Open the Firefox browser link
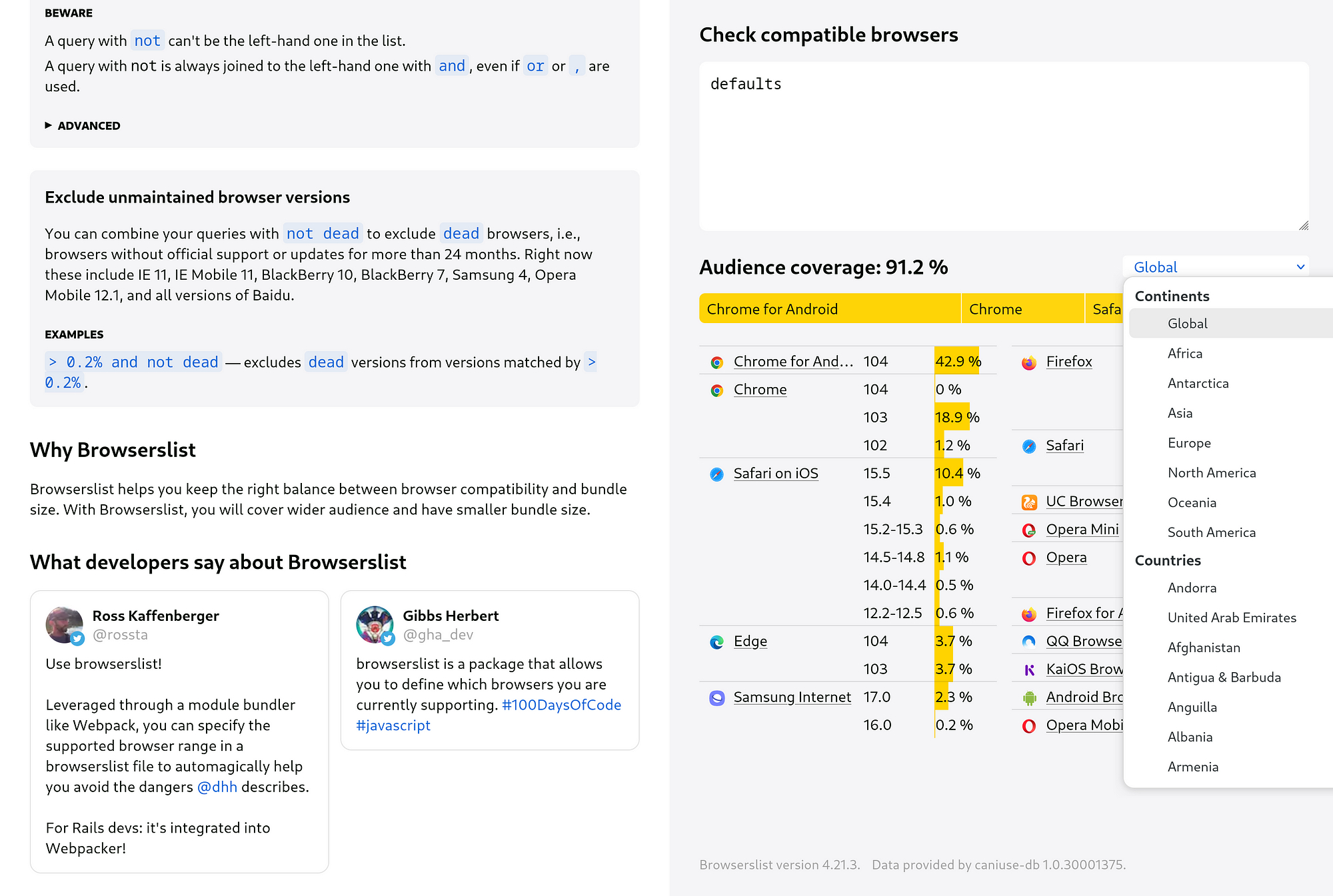Image resolution: width=1333 pixels, height=896 pixels. (1069, 362)
